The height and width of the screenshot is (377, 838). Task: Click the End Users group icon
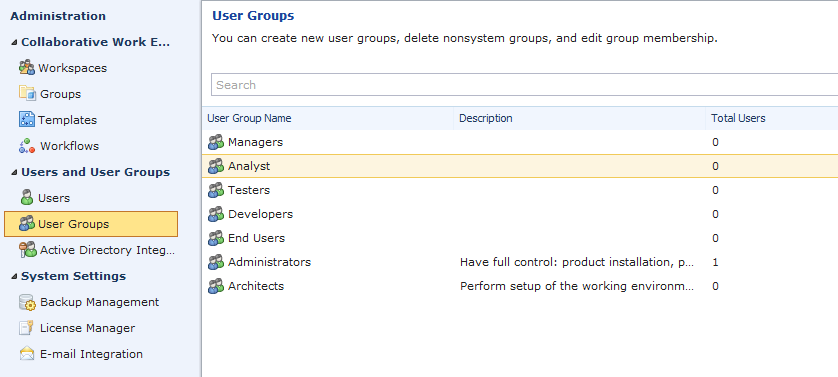(x=216, y=238)
